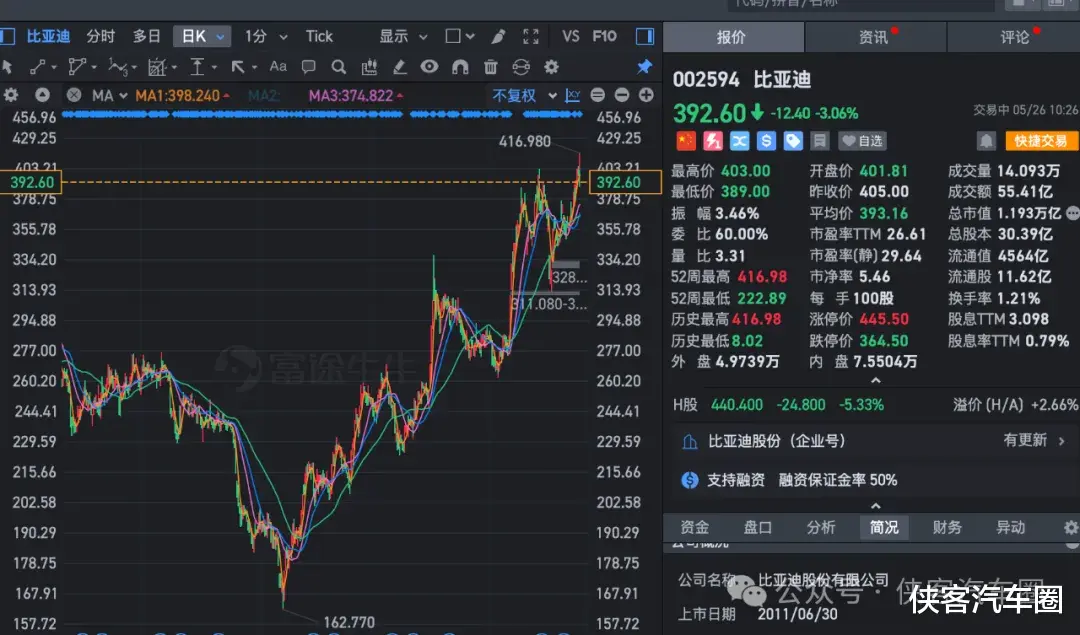Click the magnifier zoom tool
This screenshot has width=1080, height=635.
[x=338, y=67]
